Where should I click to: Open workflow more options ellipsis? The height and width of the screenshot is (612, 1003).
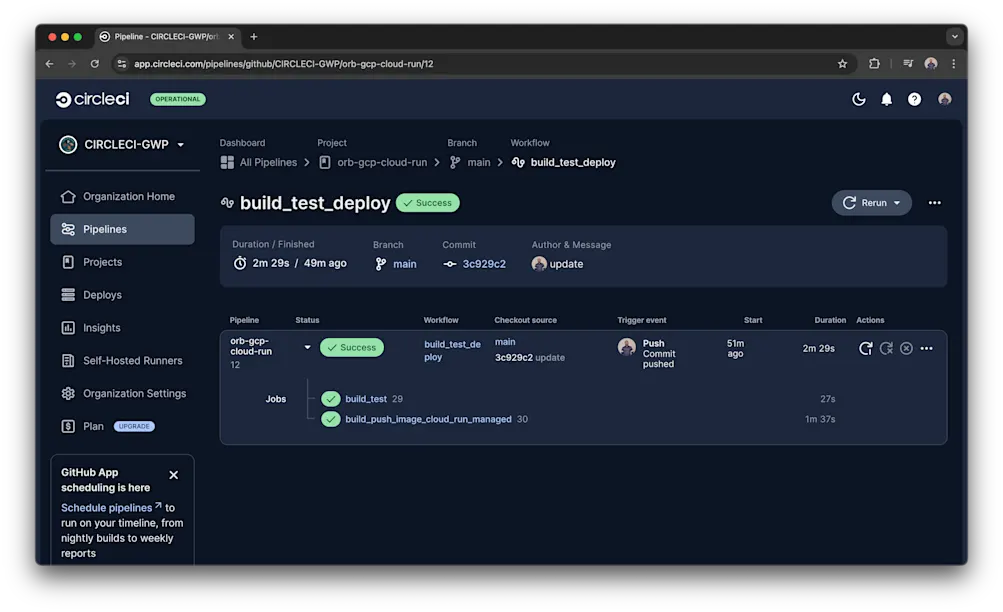[934, 203]
